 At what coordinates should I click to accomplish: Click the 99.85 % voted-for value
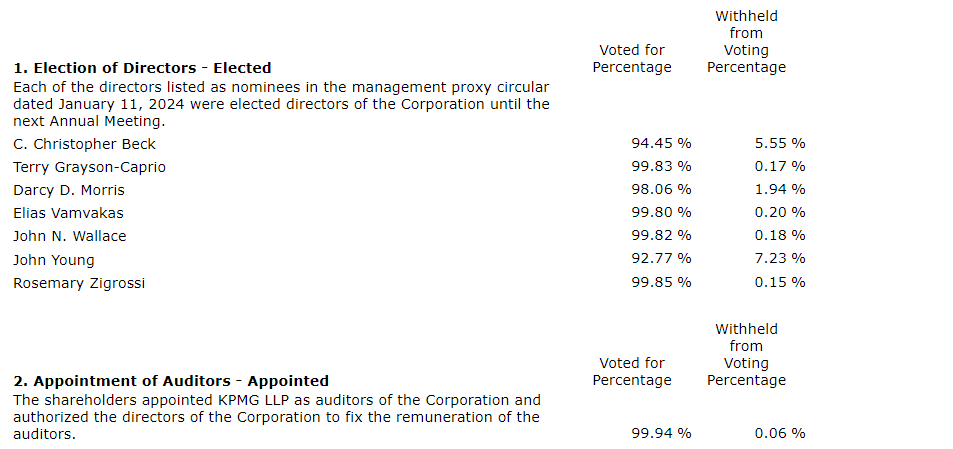[x=661, y=282]
